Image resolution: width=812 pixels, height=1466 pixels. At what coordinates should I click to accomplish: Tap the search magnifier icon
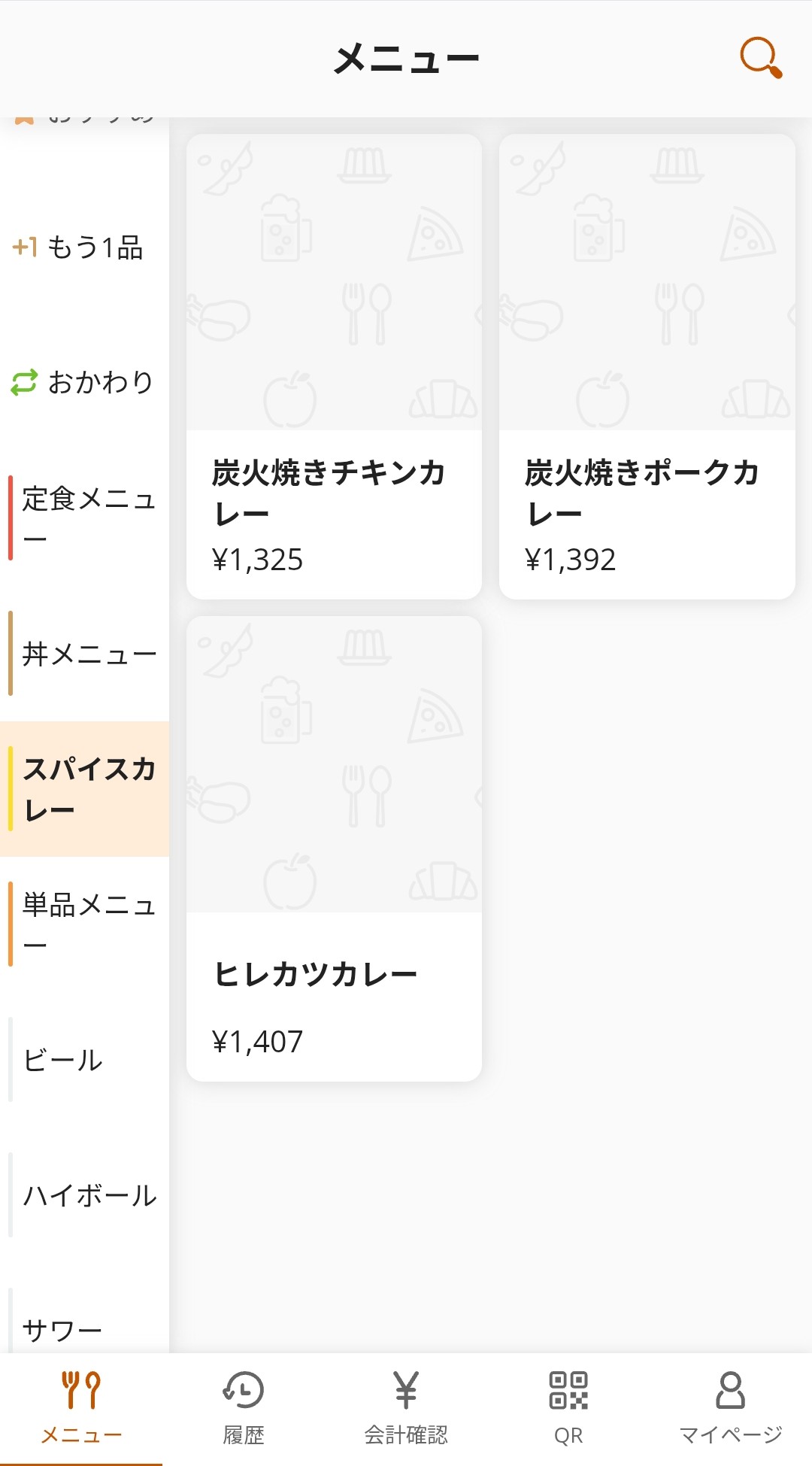[x=761, y=57]
